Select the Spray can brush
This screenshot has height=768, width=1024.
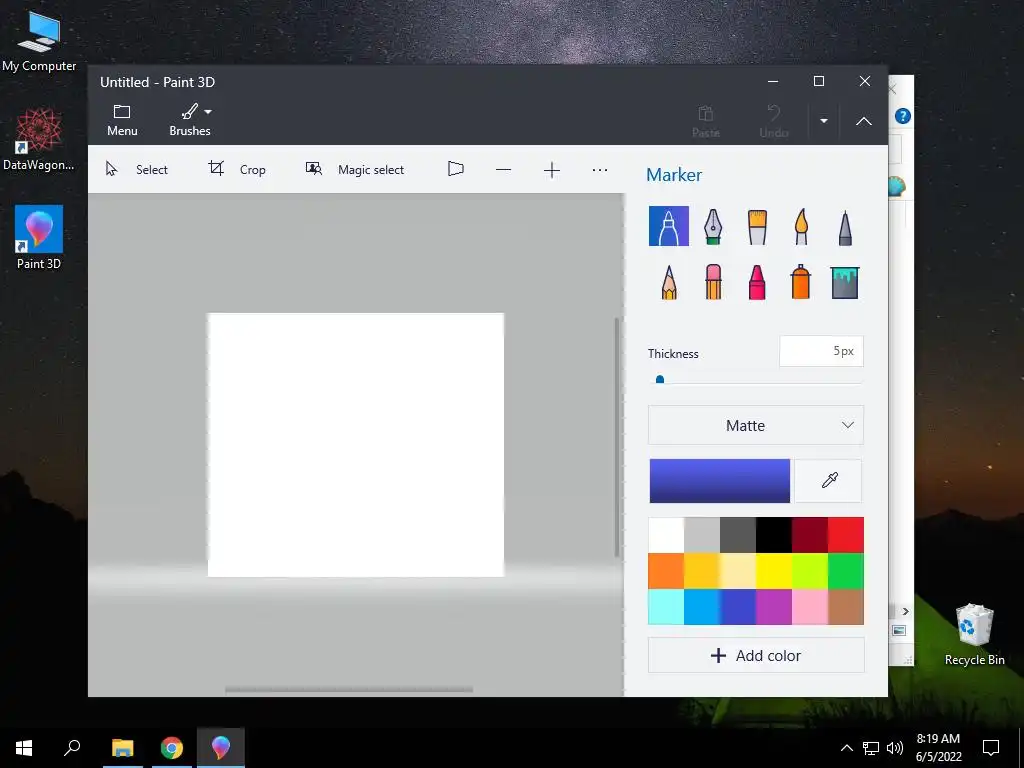click(801, 281)
